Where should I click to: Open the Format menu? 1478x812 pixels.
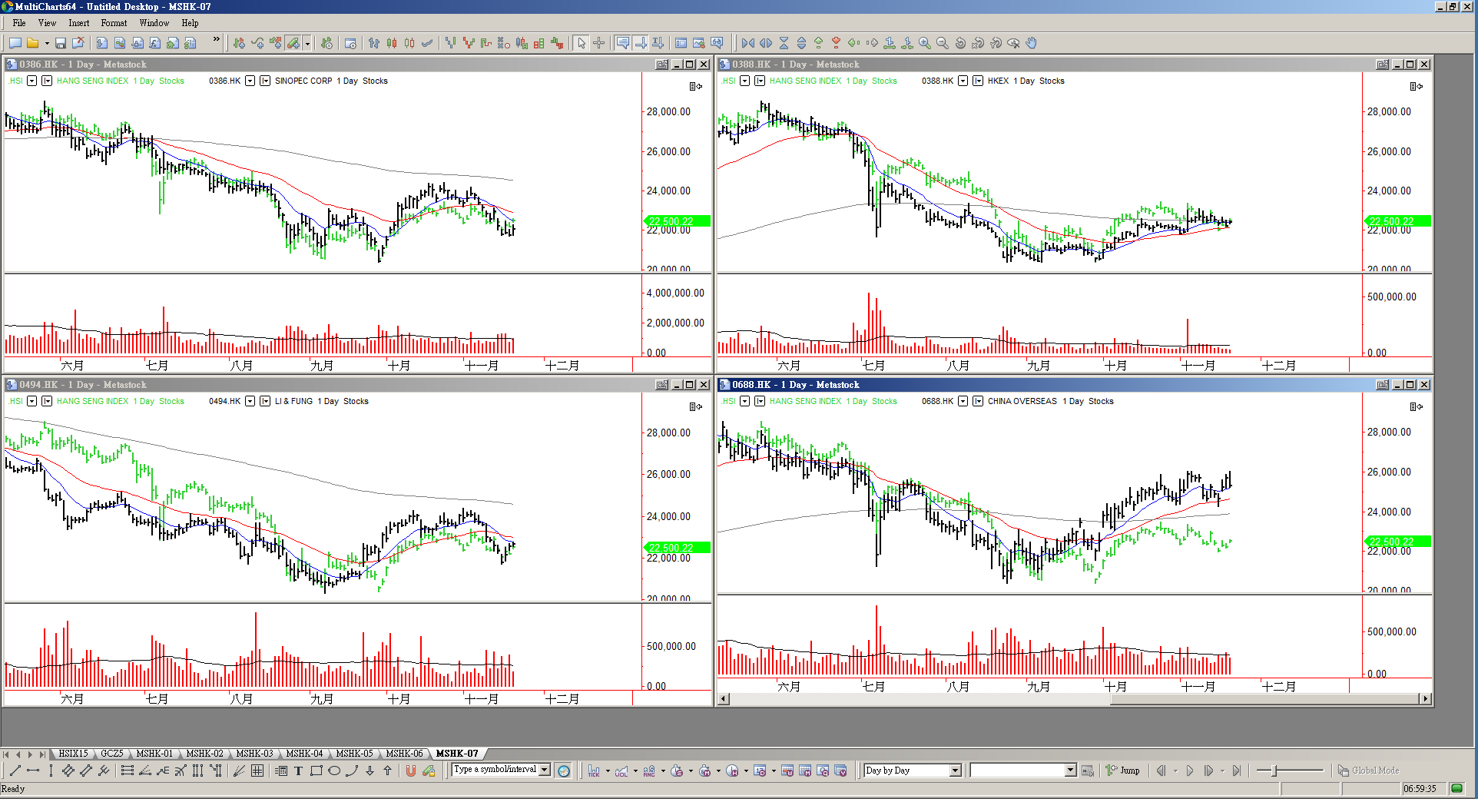[x=114, y=23]
